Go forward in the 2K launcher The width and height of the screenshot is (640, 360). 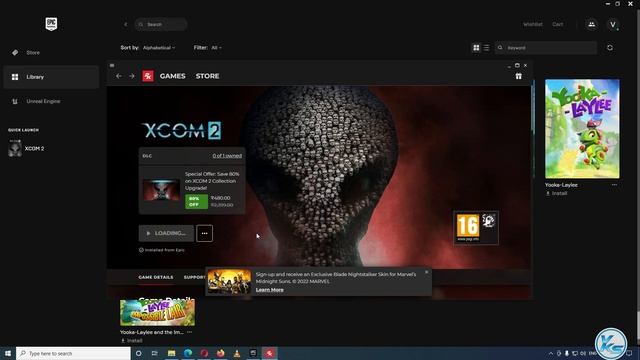(131, 76)
